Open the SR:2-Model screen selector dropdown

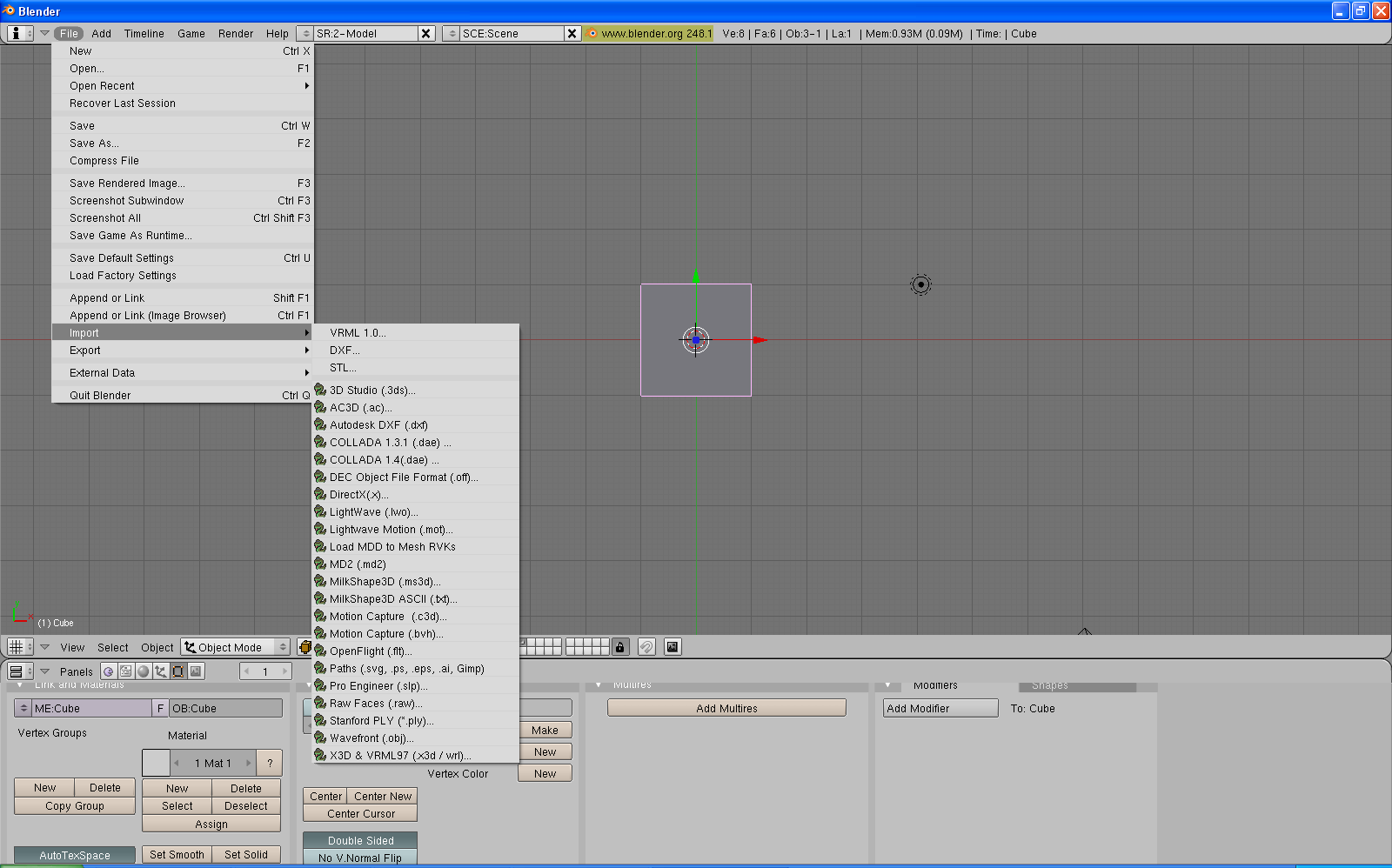click(304, 34)
